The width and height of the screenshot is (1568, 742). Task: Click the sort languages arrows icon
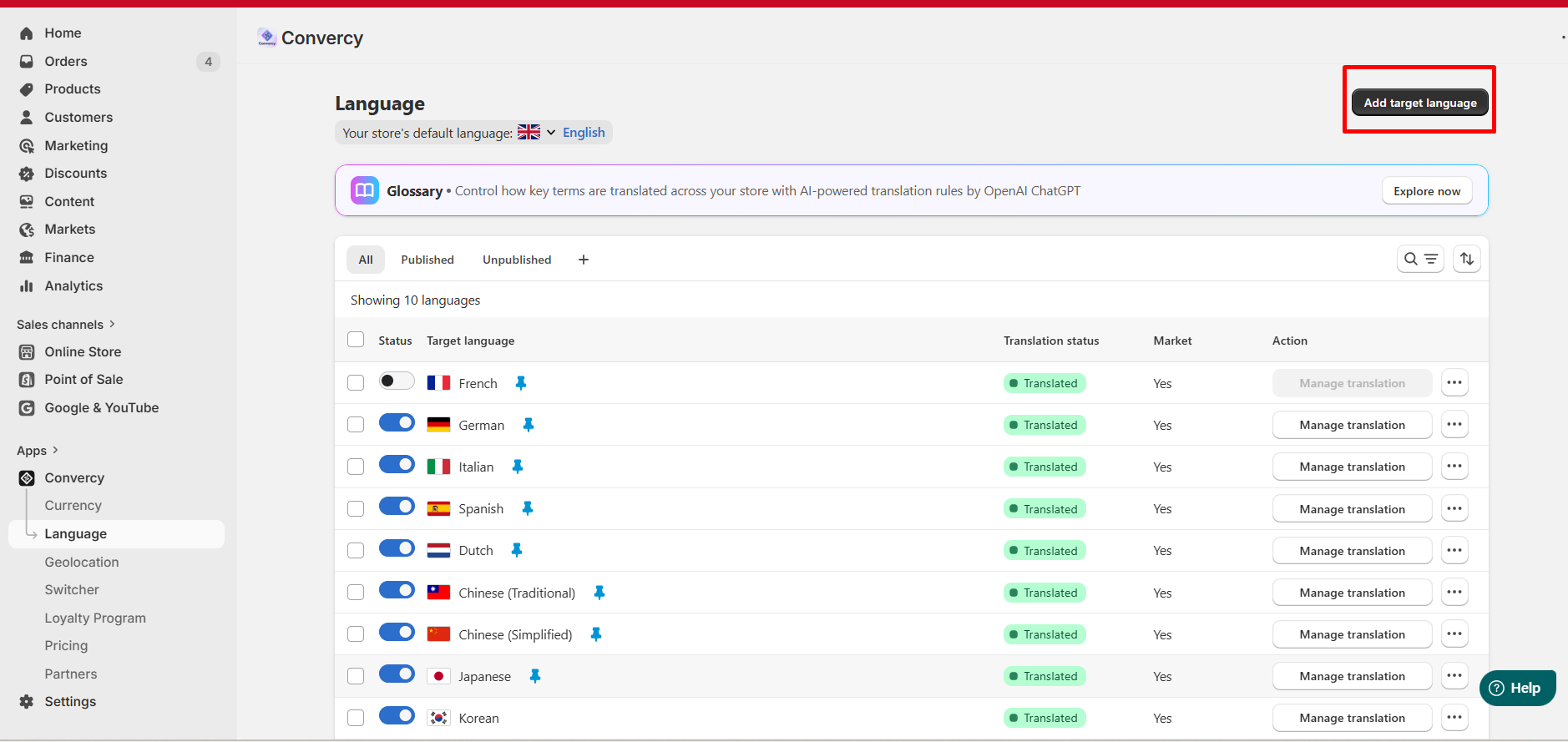click(x=1467, y=260)
